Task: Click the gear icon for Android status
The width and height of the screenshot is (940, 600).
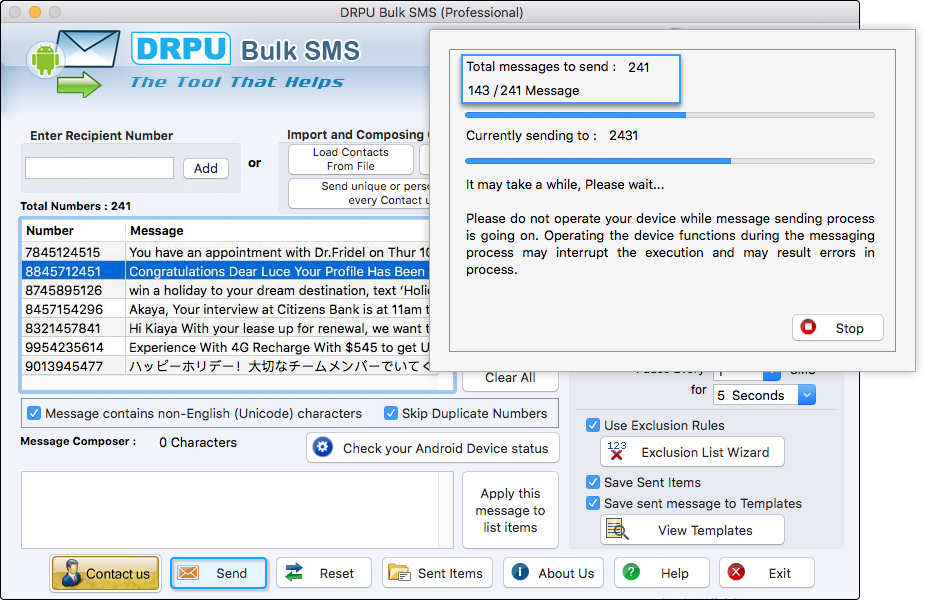Action: tap(323, 447)
